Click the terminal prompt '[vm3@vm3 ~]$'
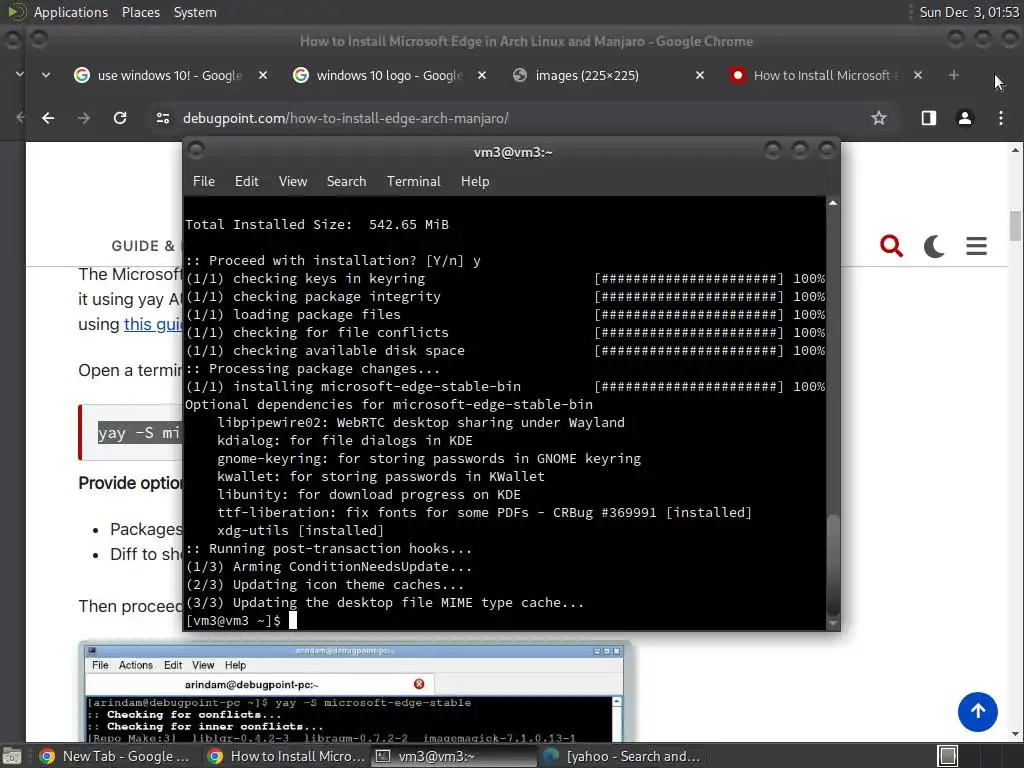 point(233,620)
